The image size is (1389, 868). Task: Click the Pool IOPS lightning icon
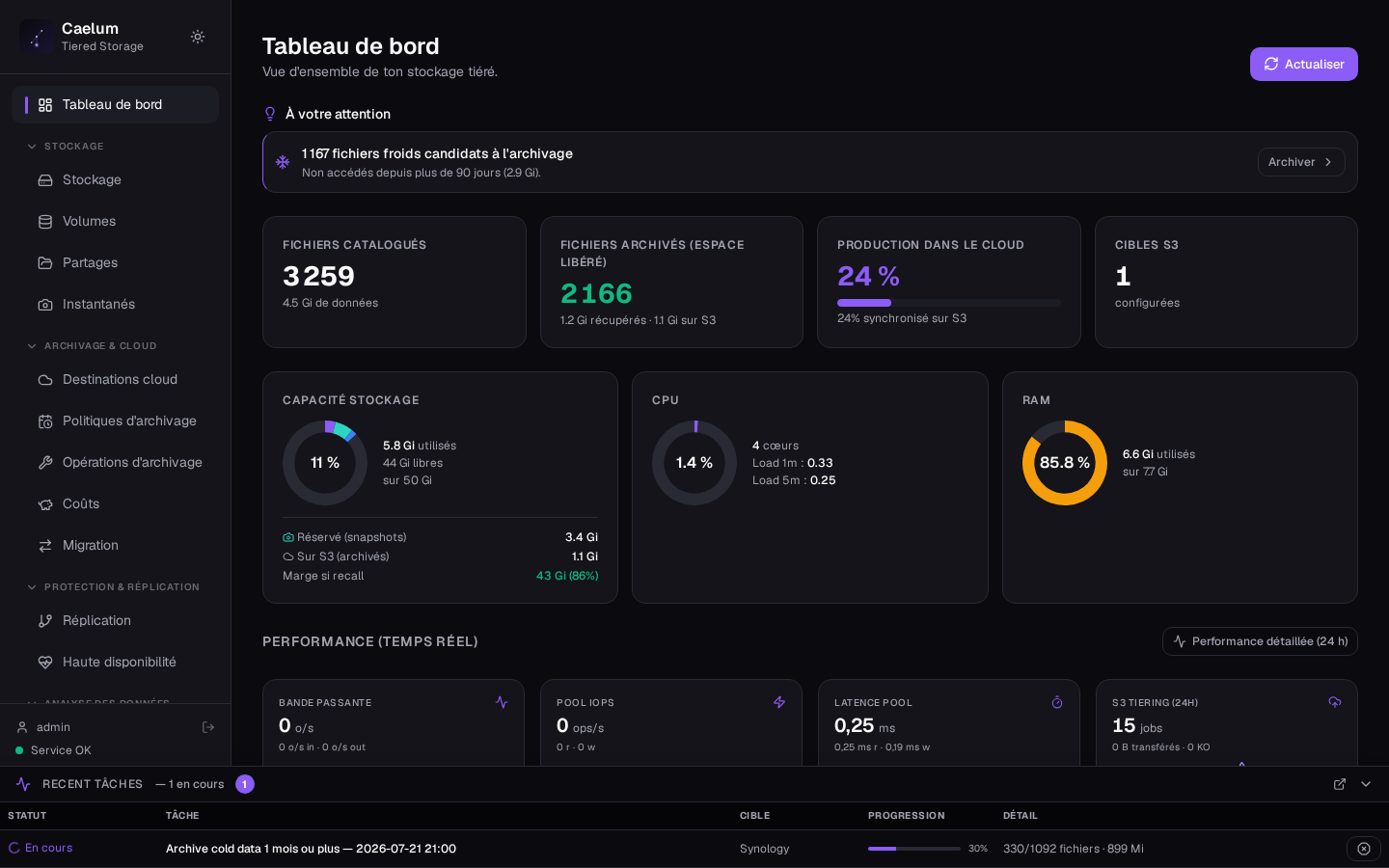pos(779,702)
